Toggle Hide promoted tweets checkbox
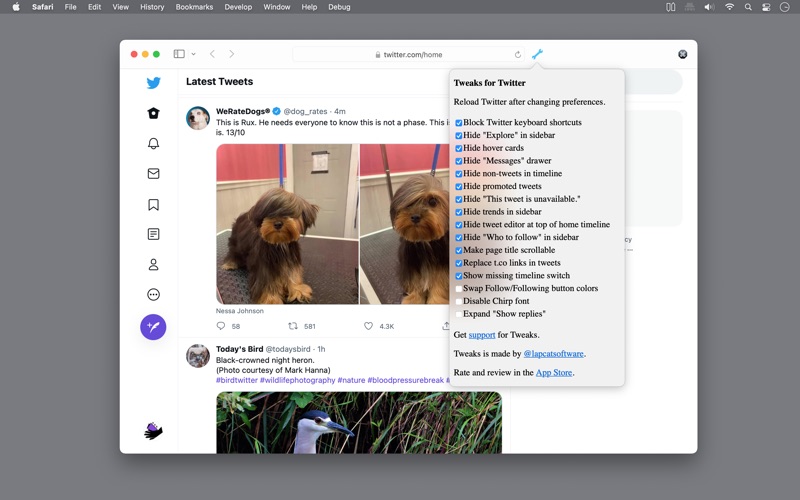The image size is (800, 500). (459, 186)
